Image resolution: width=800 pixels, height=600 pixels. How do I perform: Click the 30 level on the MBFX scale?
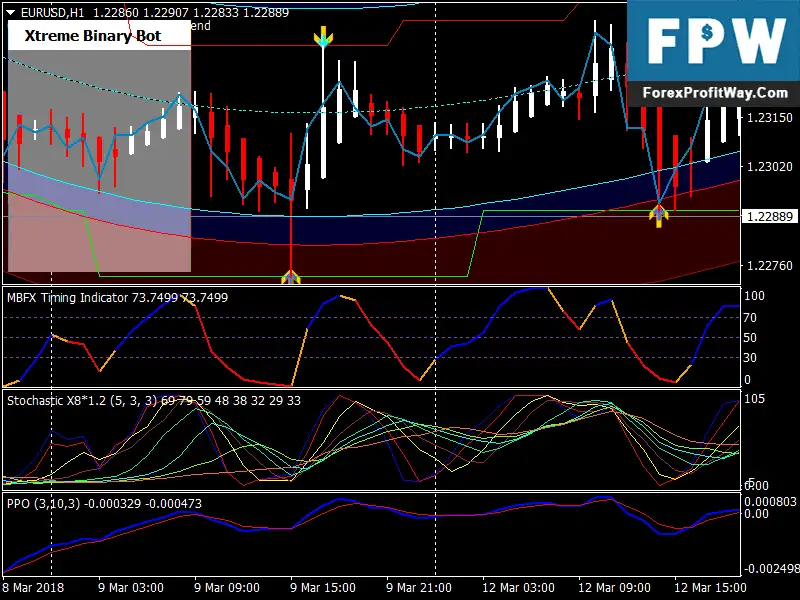coord(750,358)
